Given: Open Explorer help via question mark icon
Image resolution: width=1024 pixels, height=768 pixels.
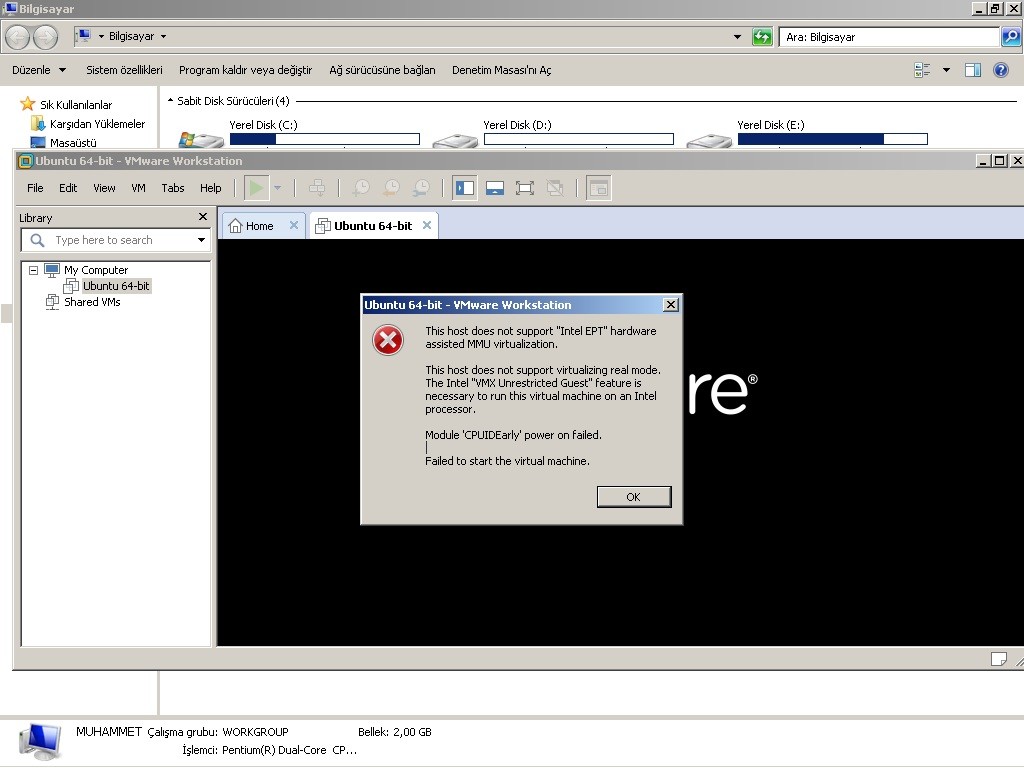Looking at the screenshot, I should (x=1000, y=70).
